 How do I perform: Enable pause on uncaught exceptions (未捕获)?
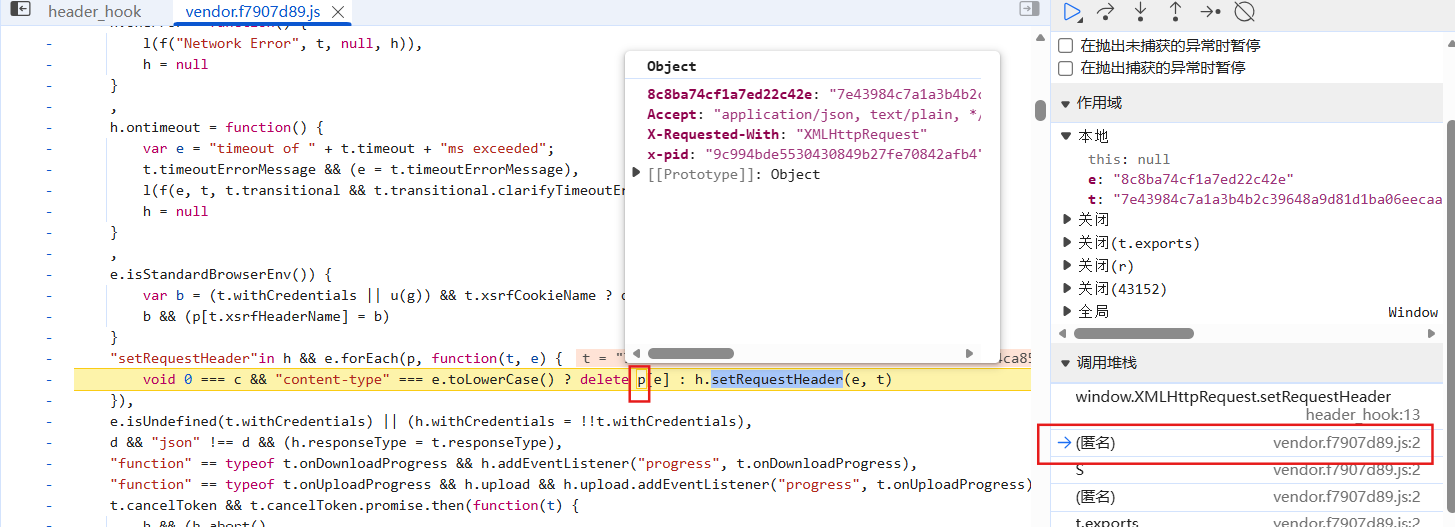[1066, 46]
